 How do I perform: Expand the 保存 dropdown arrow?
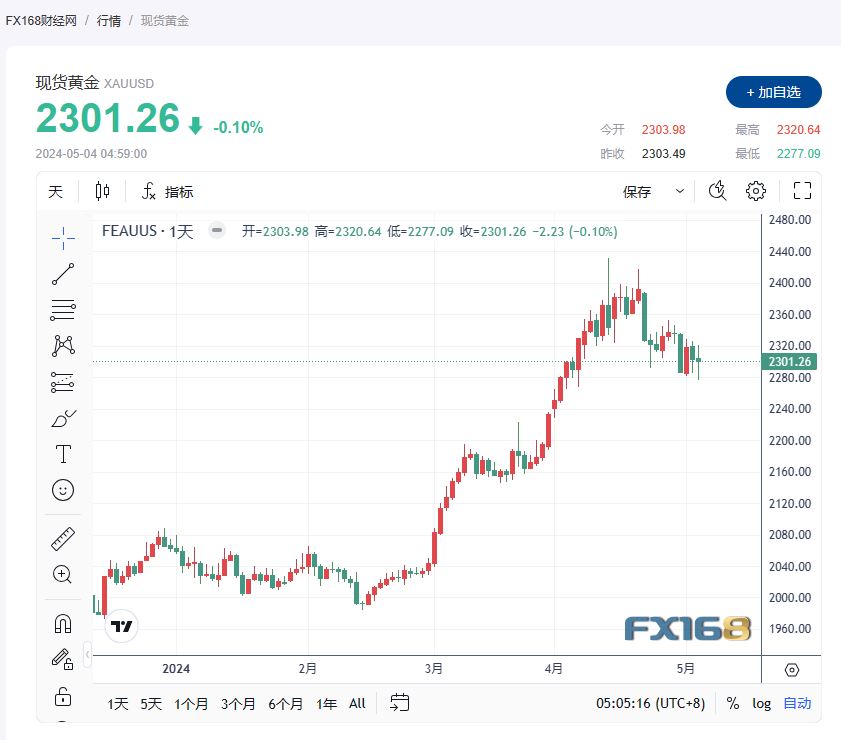[680, 191]
